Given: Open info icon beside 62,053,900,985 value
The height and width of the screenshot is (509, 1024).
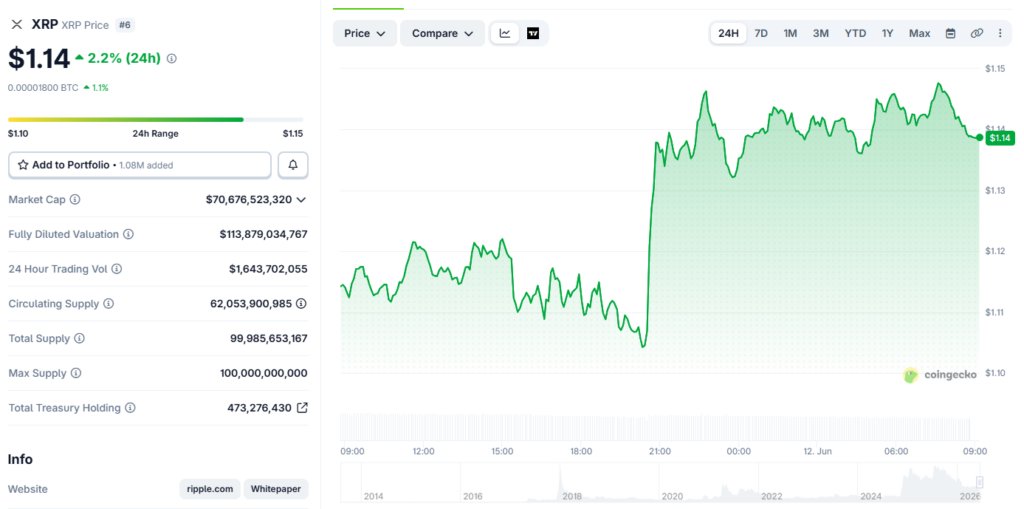Looking at the screenshot, I should coord(301,304).
